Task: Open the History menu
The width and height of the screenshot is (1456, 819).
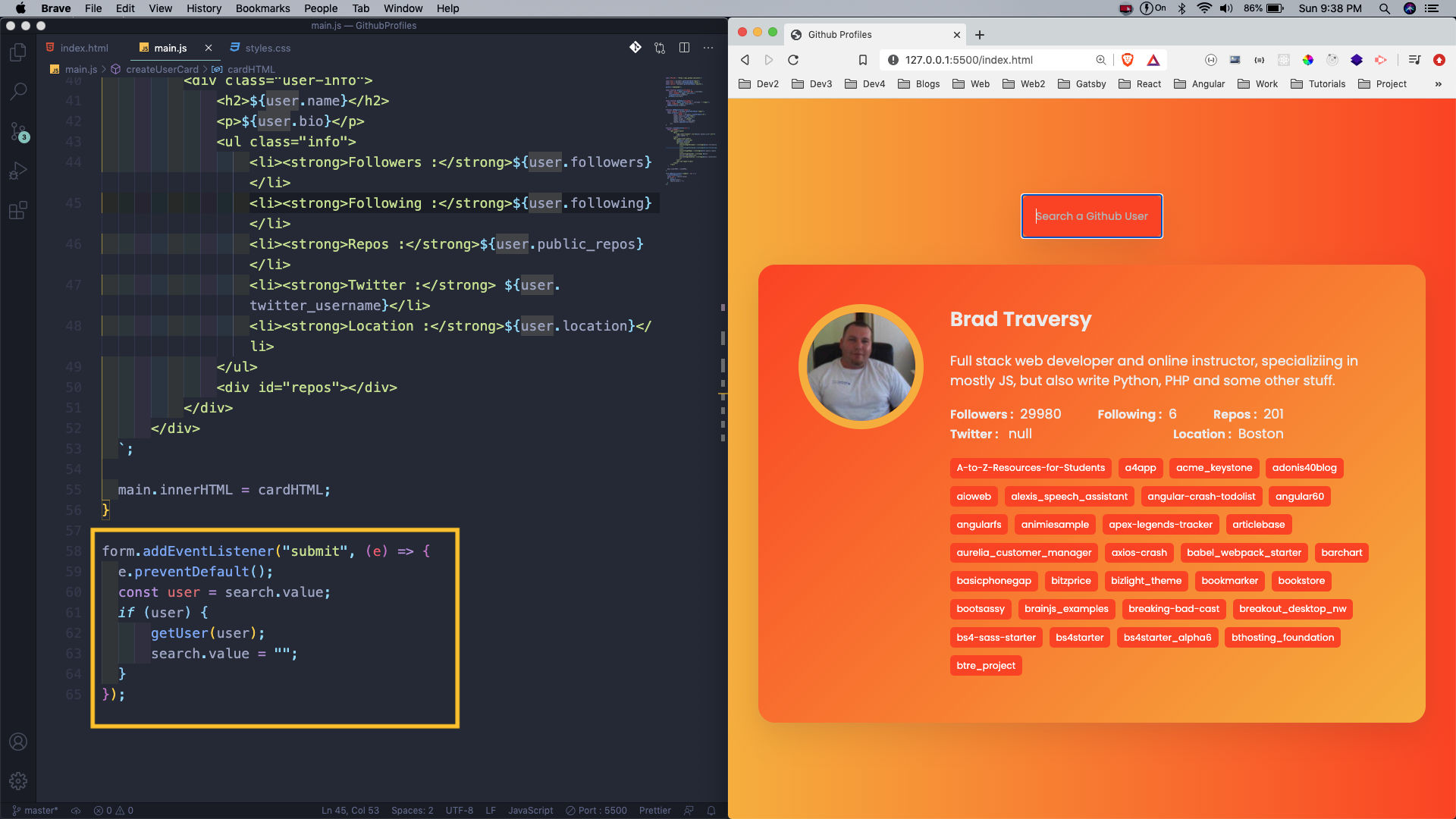Action: 204,8
